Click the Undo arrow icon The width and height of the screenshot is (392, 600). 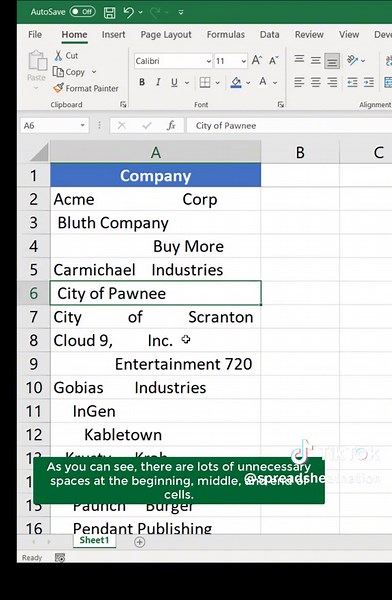(128, 12)
